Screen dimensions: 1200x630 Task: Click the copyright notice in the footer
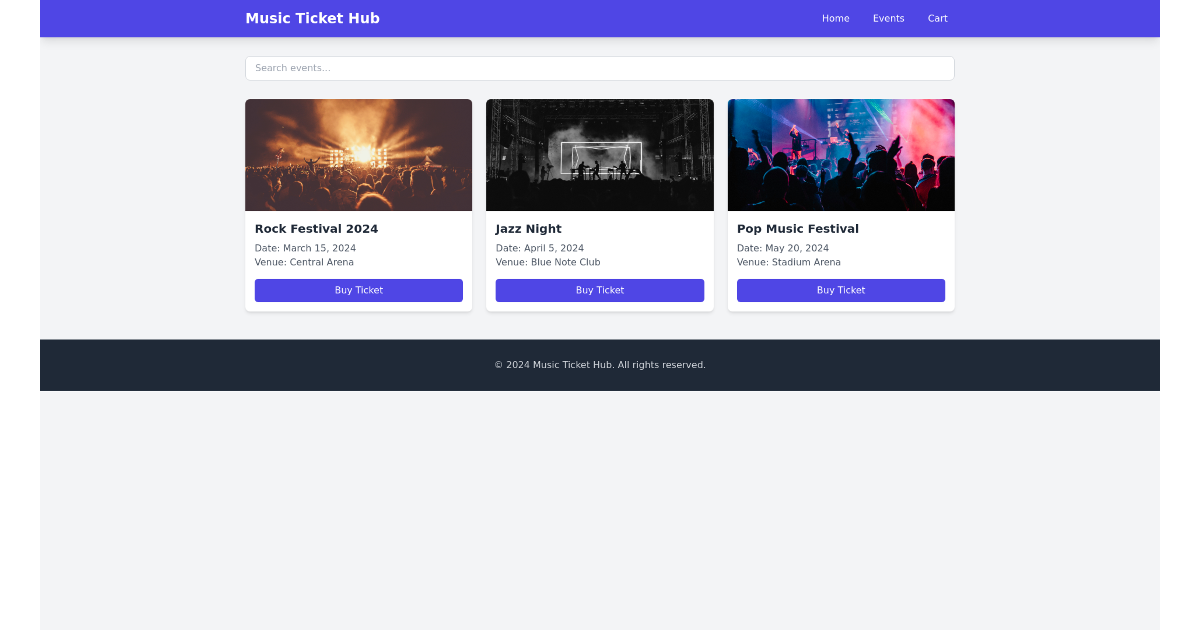(x=600, y=365)
